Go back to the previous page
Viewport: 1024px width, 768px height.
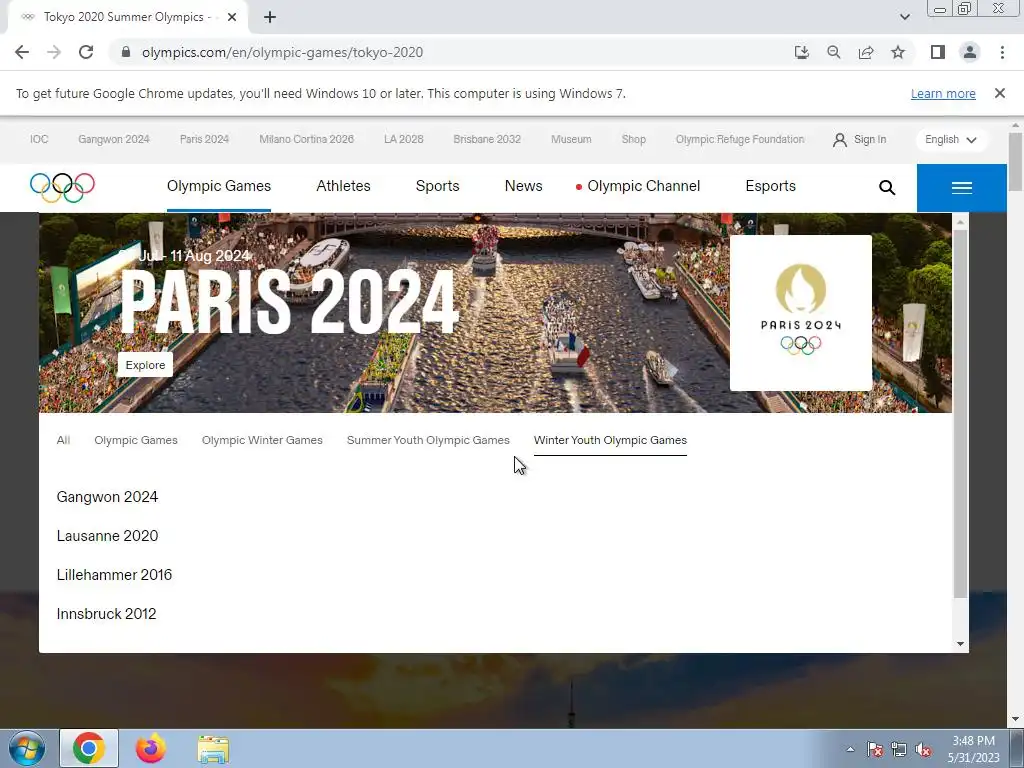coord(22,52)
